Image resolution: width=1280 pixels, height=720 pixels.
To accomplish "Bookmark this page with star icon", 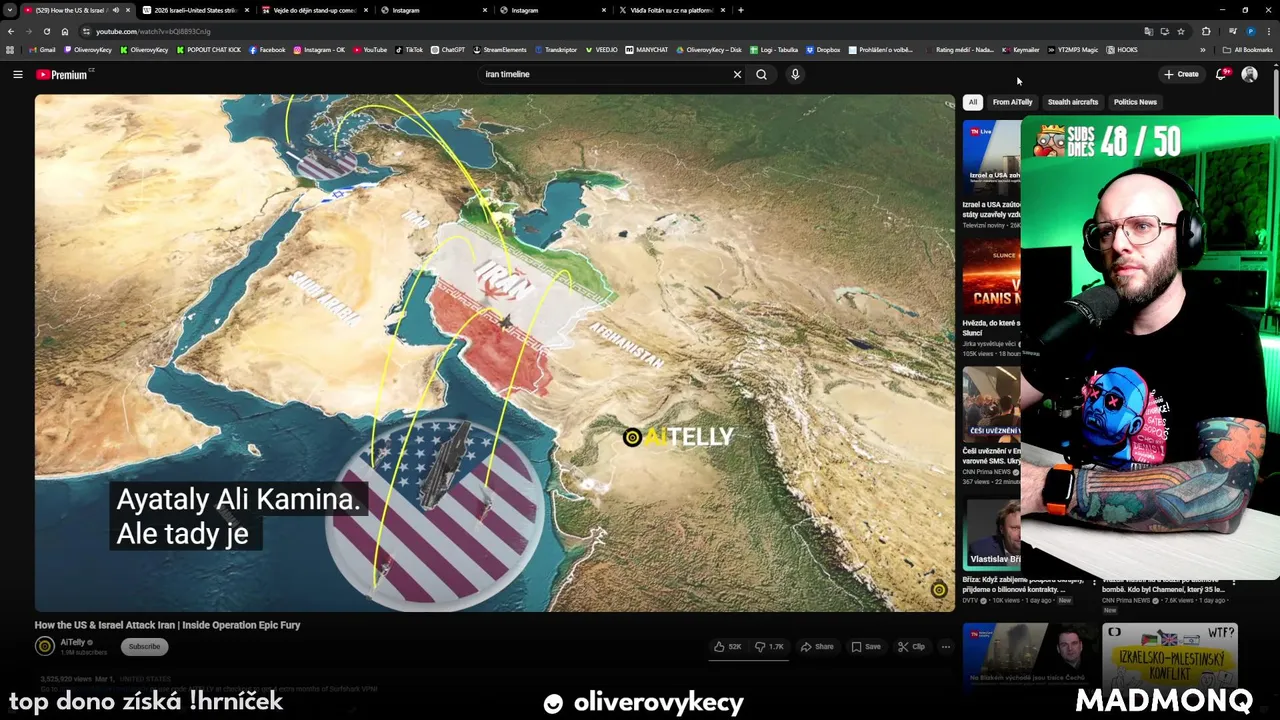I will point(1181,31).
